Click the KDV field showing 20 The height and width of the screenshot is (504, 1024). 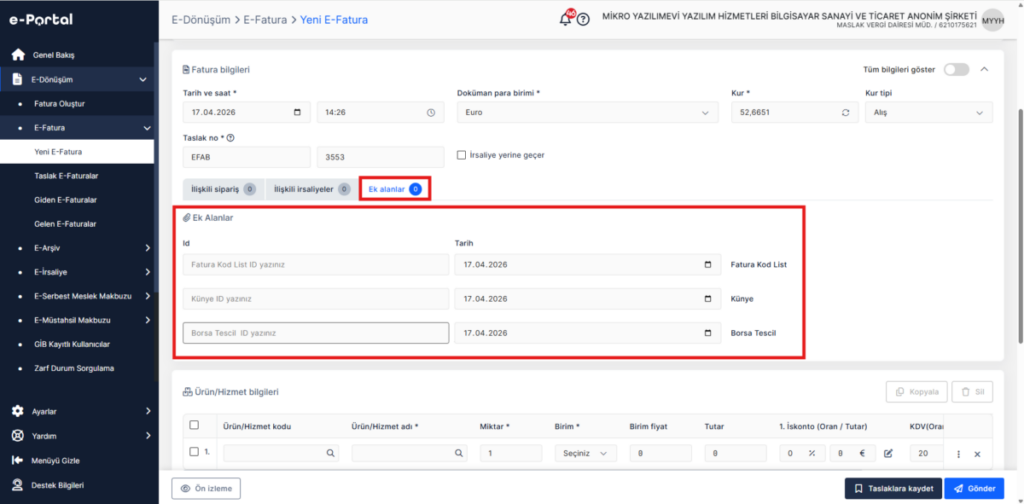coord(926,453)
